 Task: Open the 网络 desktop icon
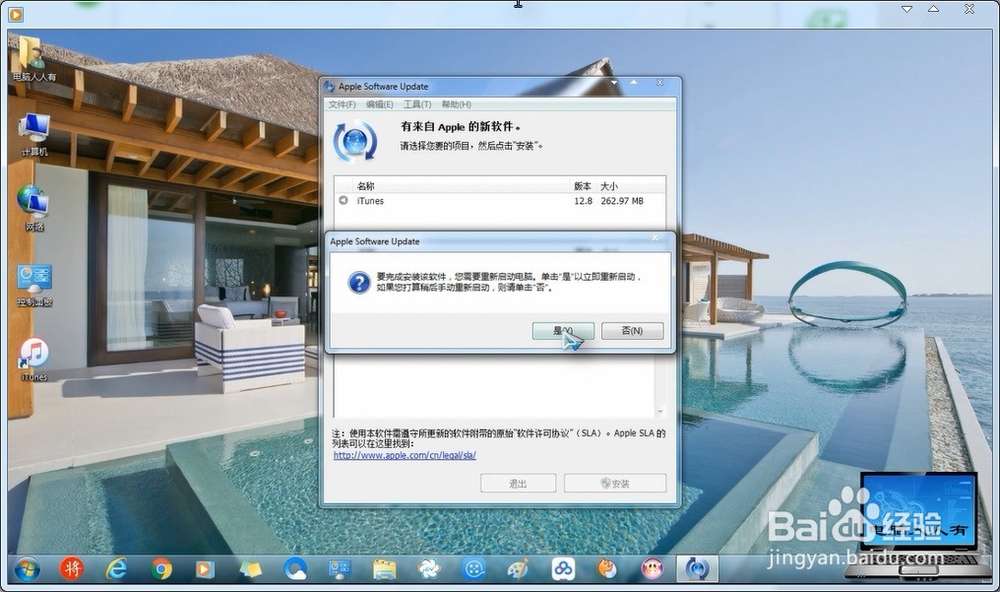point(33,208)
